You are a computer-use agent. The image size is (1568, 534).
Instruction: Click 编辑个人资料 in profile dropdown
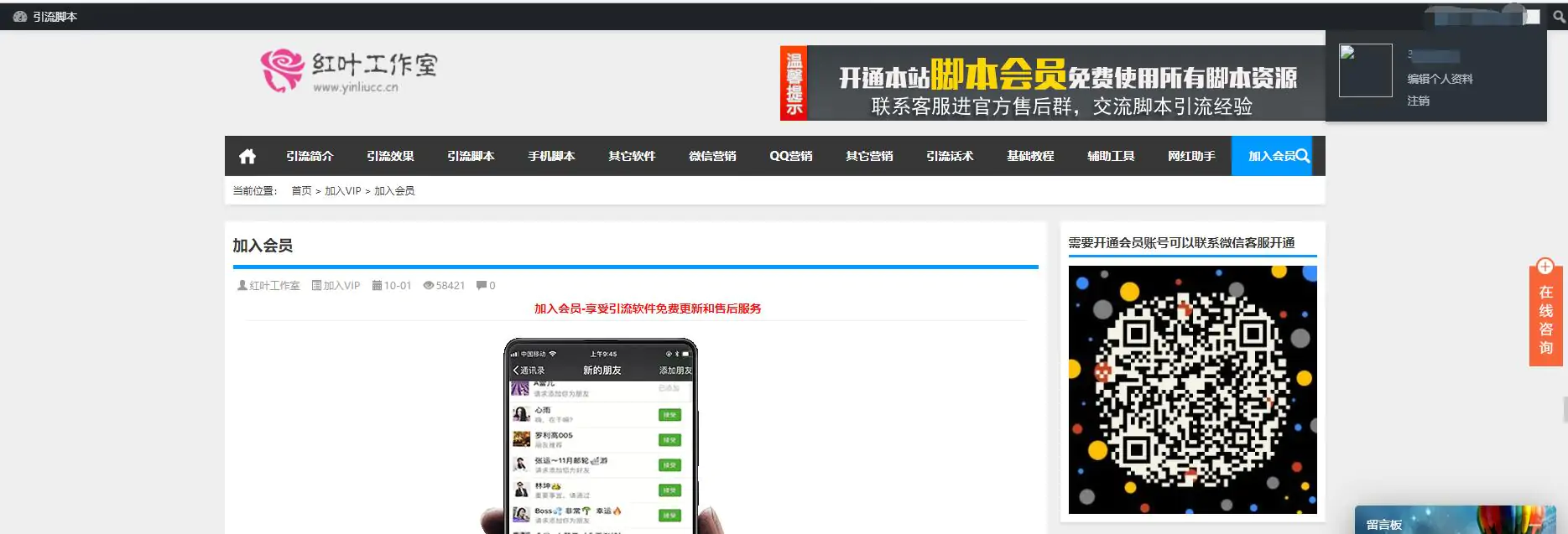[x=1440, y=79]
